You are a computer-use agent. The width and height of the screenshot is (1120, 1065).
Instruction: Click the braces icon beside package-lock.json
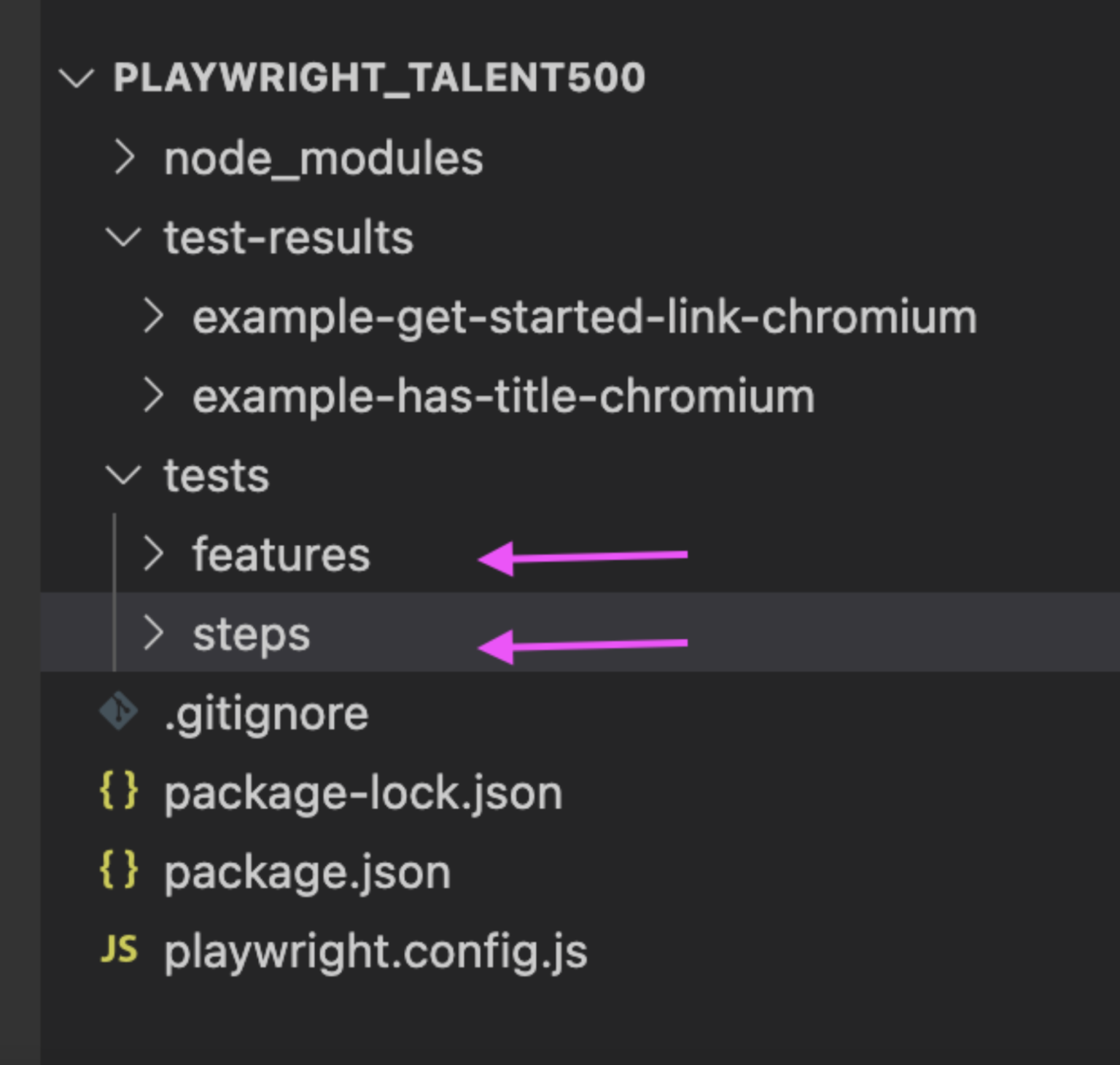coord(118,791)
